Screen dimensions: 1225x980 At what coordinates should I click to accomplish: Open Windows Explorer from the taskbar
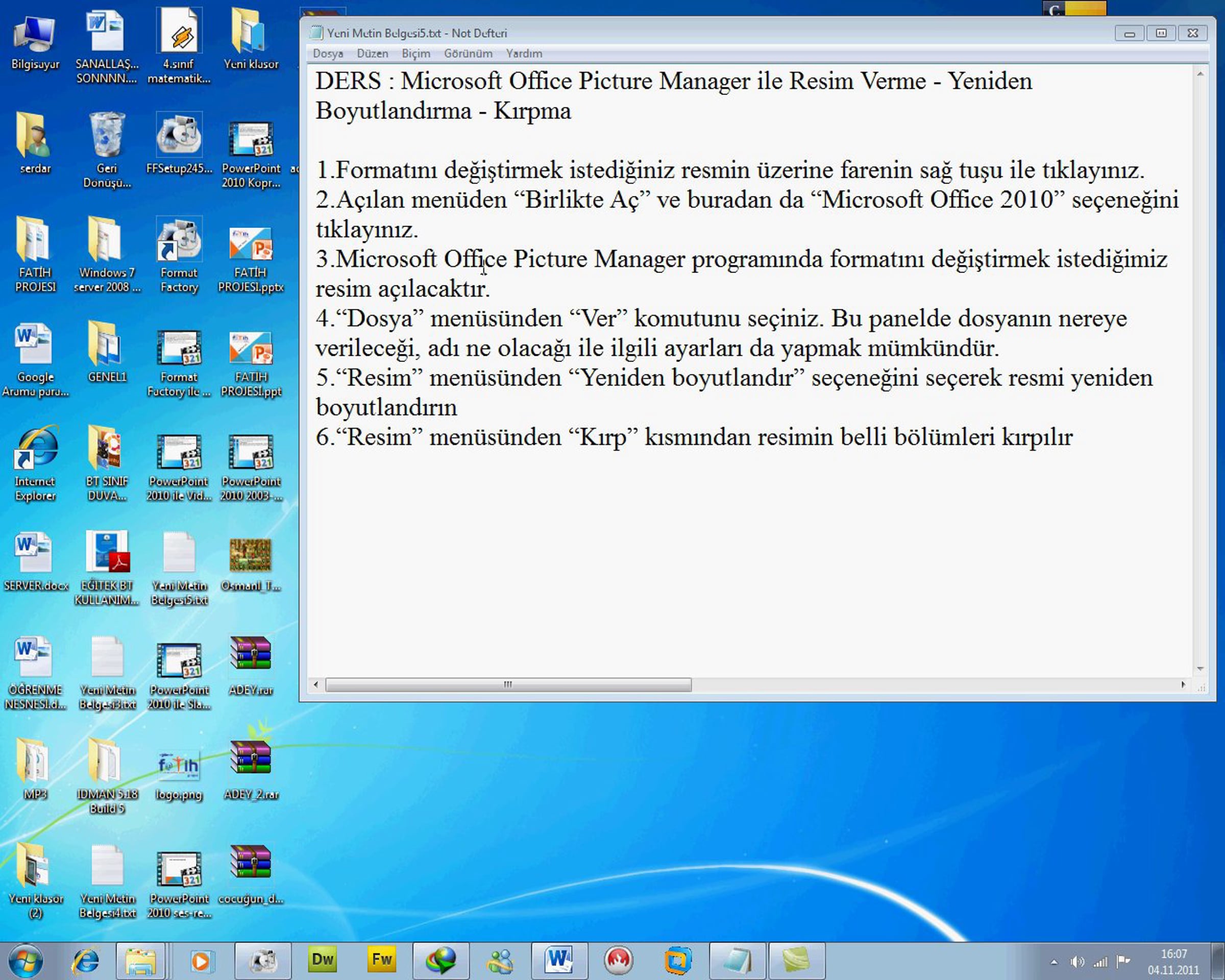[x=140, y=961]
